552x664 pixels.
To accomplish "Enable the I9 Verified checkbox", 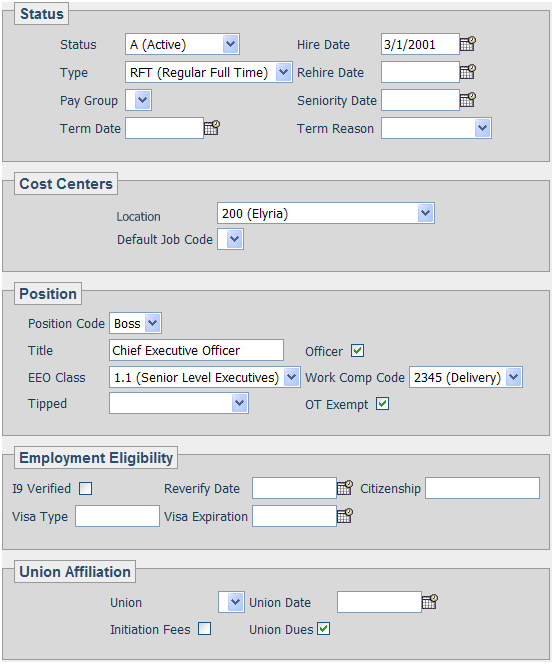I will point(86,488).
